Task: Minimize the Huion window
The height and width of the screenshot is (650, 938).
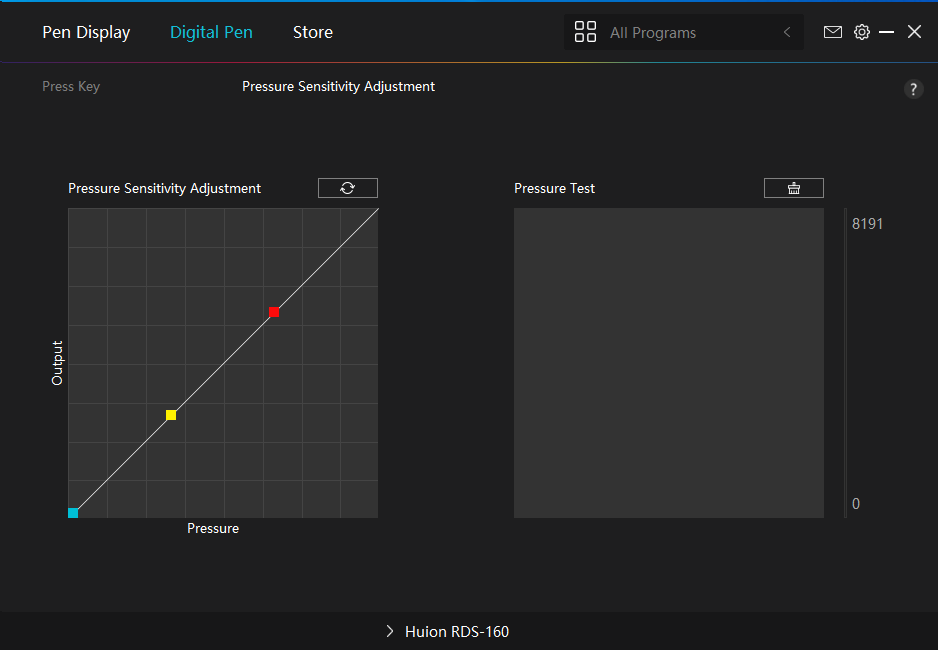Action: click(887, 32)
